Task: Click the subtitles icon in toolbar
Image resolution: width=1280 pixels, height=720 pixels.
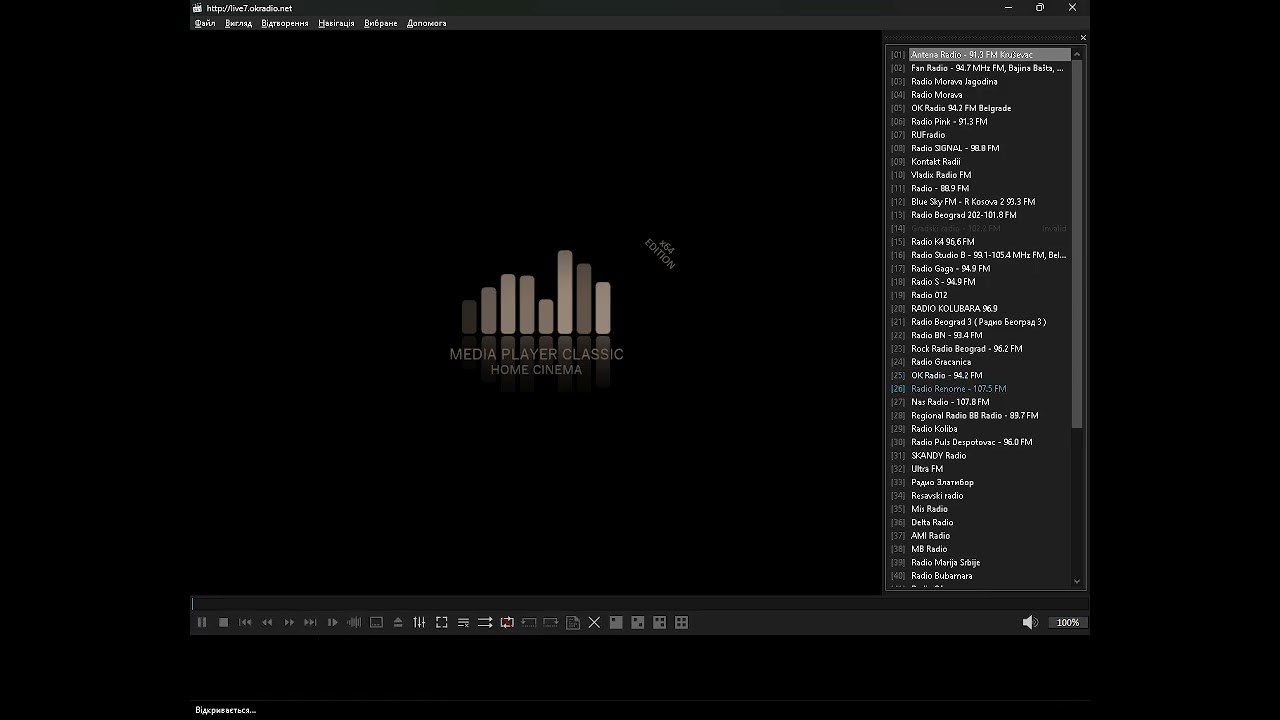Action: (x=376, y=622)
